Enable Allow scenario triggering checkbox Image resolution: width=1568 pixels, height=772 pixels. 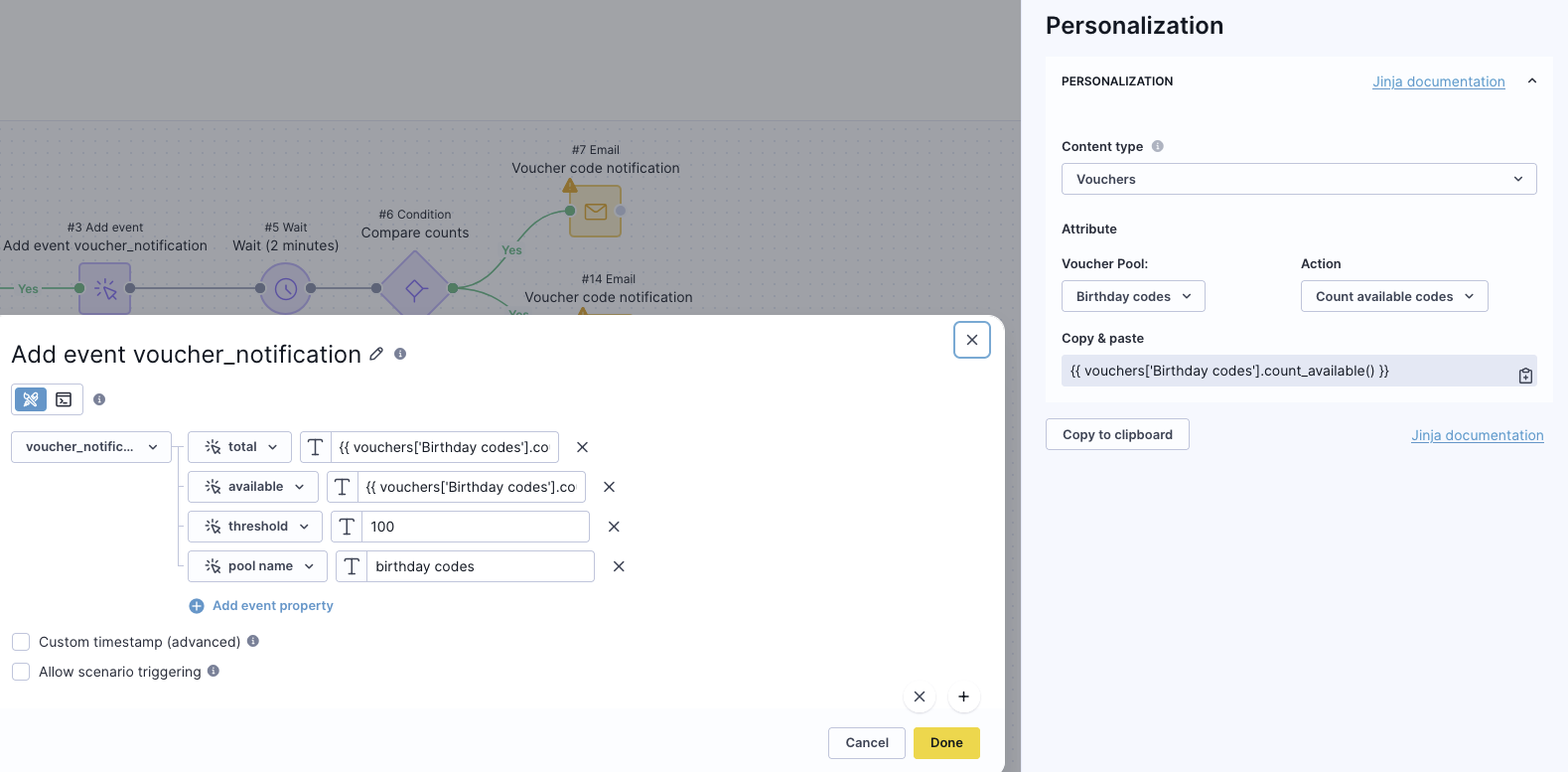[x=21, y=672]
